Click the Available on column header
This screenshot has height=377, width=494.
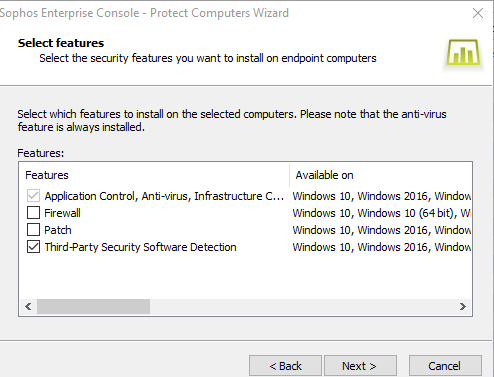(x=381, y=175)
